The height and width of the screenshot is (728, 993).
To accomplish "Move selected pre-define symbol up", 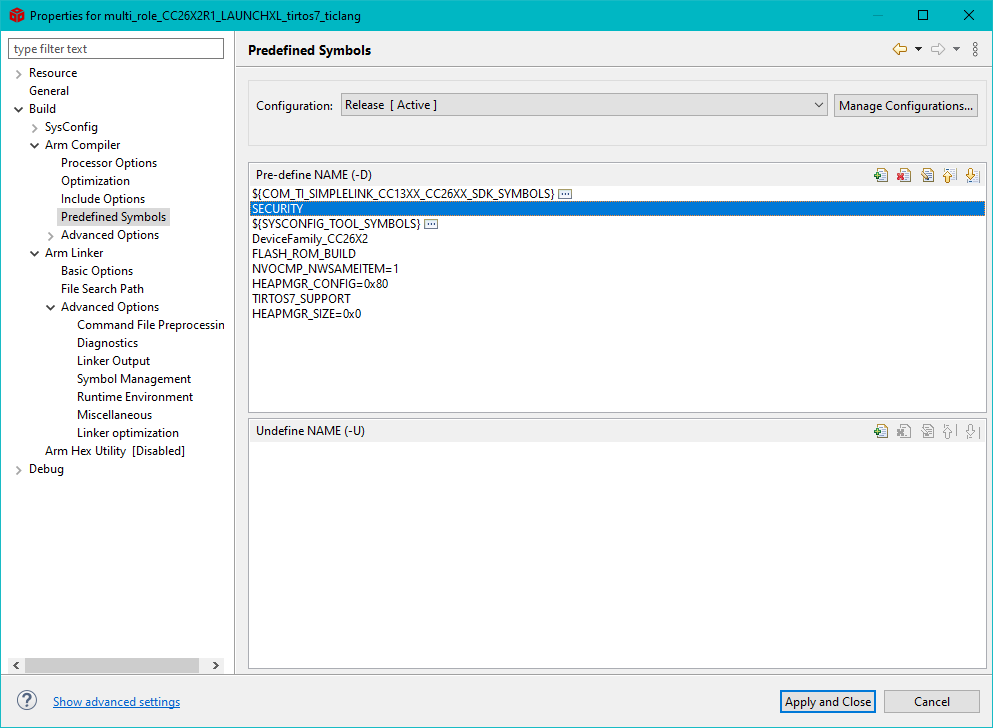I will pos(949,175).
